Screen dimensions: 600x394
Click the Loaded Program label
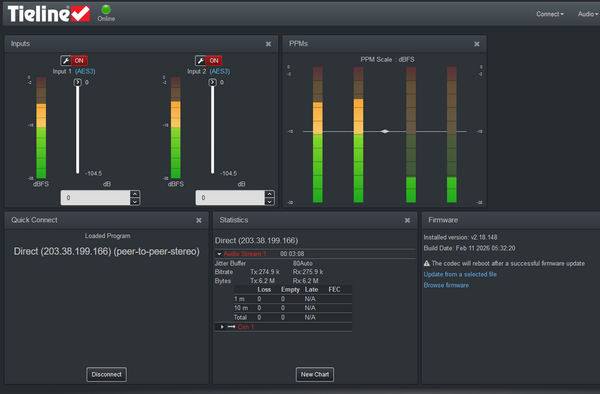point(108,236)
